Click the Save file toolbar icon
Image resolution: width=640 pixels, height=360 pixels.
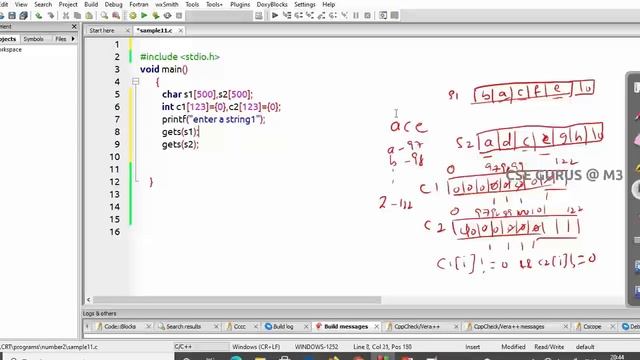click(12, 16)
